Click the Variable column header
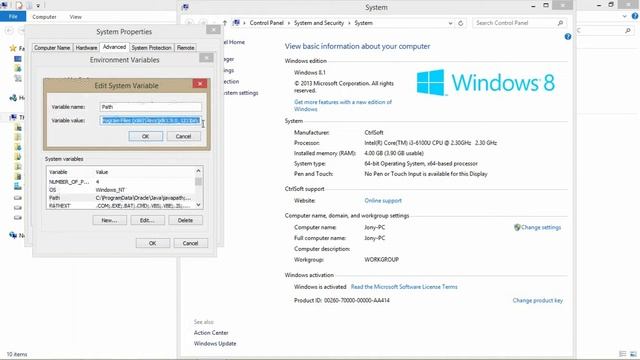 pos(58,172)
